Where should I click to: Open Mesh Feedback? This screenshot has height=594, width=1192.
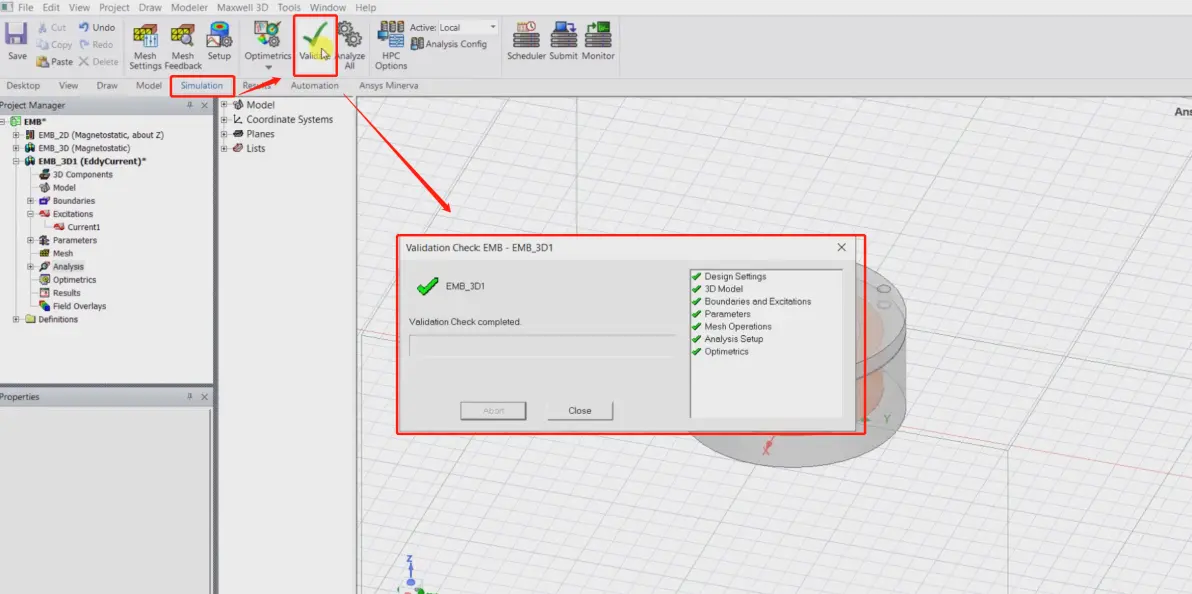(x=182, y=46)
